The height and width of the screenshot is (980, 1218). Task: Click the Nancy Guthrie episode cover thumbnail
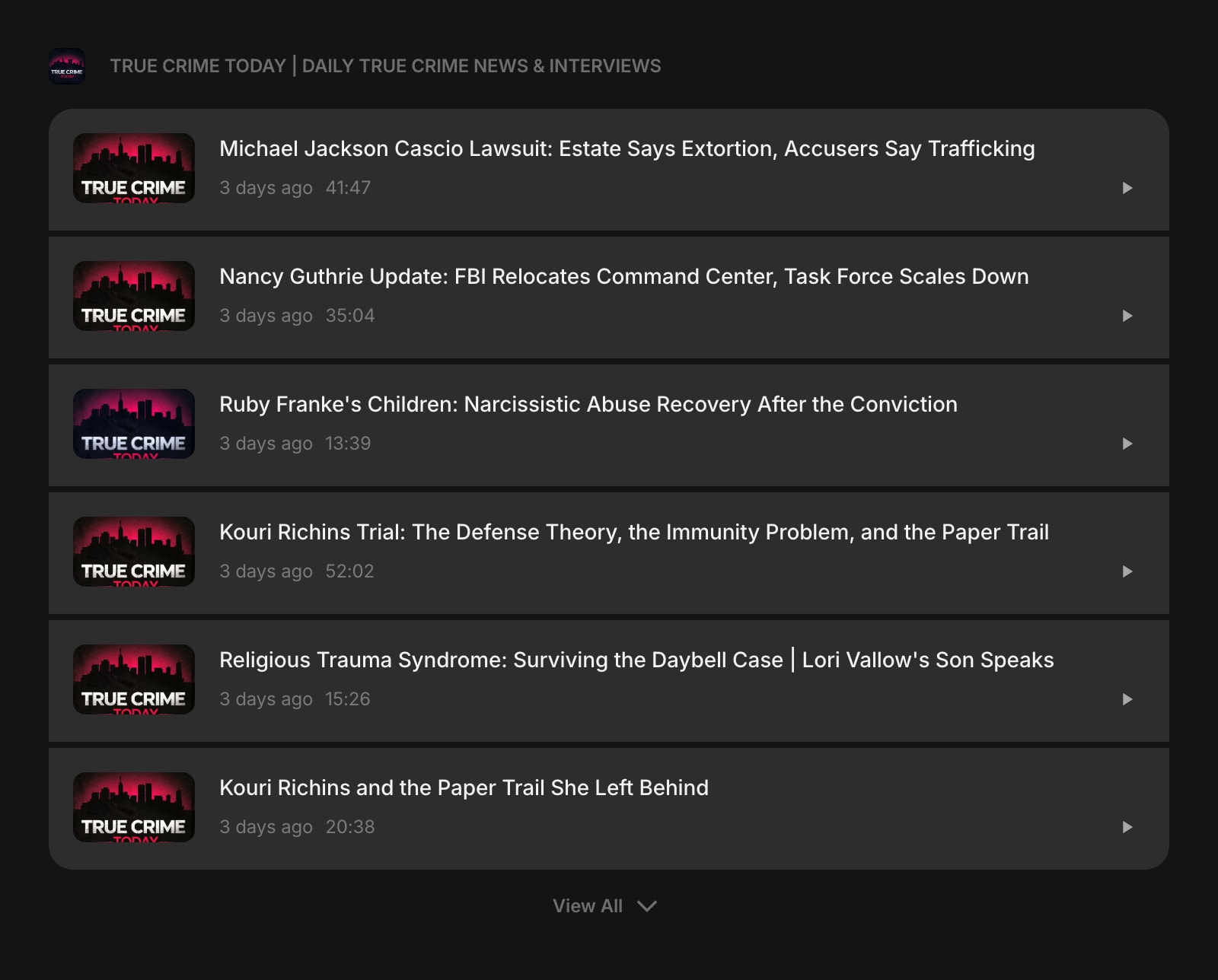click(x=134, y=296)
